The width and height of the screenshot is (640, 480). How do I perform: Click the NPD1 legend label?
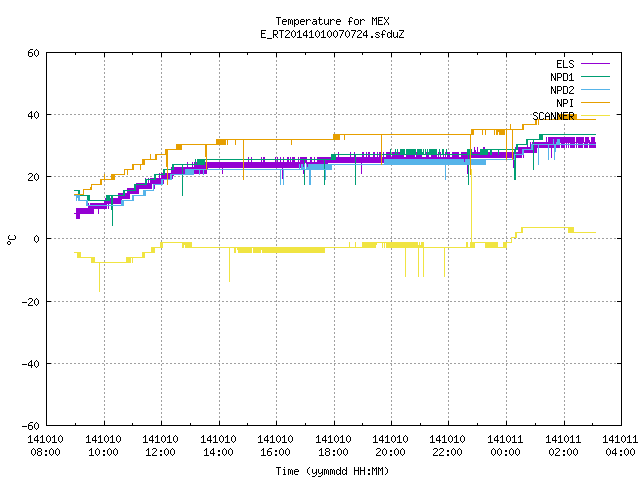[562, 77]
